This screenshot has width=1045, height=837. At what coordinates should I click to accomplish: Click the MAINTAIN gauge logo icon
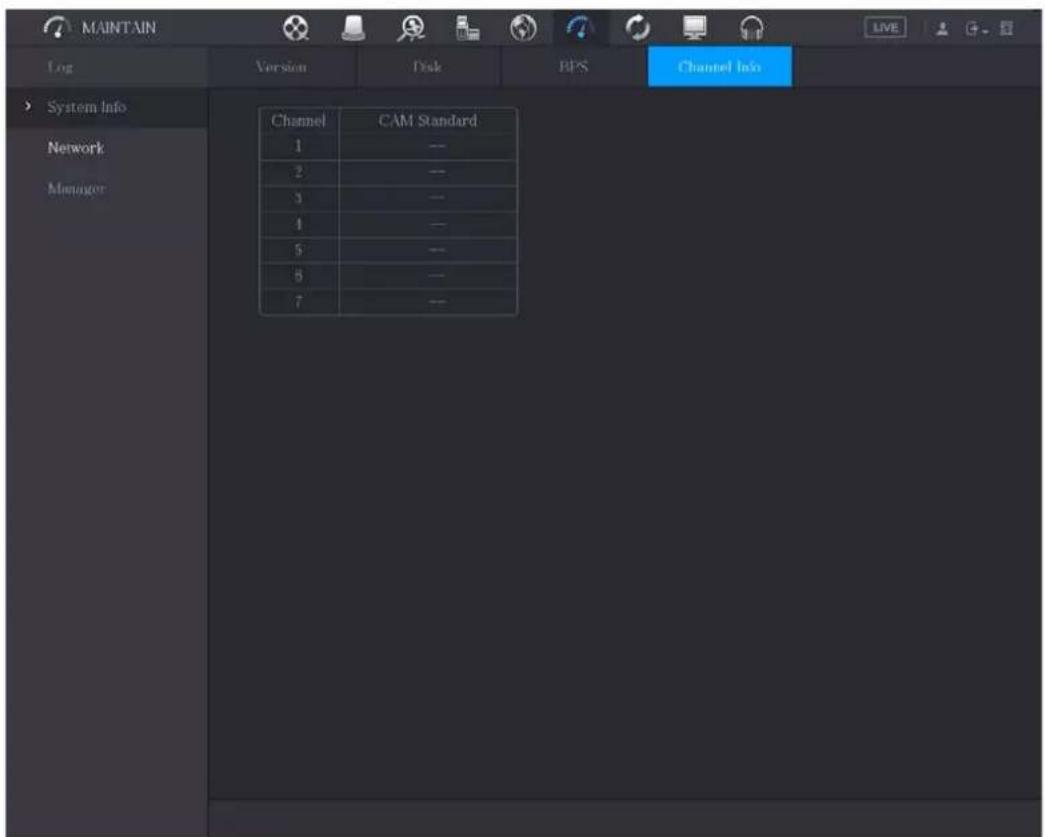[x=57, y=27]
